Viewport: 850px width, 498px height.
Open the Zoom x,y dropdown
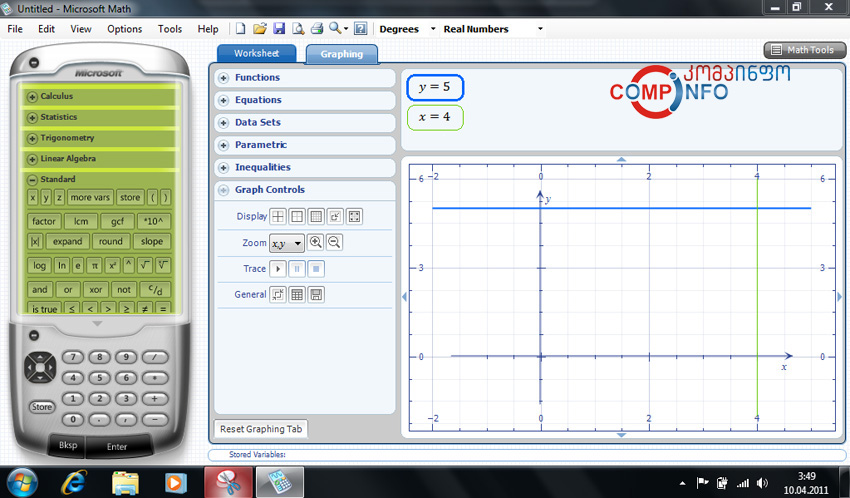287,243
